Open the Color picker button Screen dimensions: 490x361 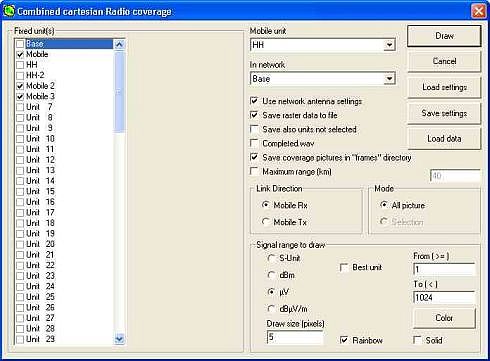(444, 318)
